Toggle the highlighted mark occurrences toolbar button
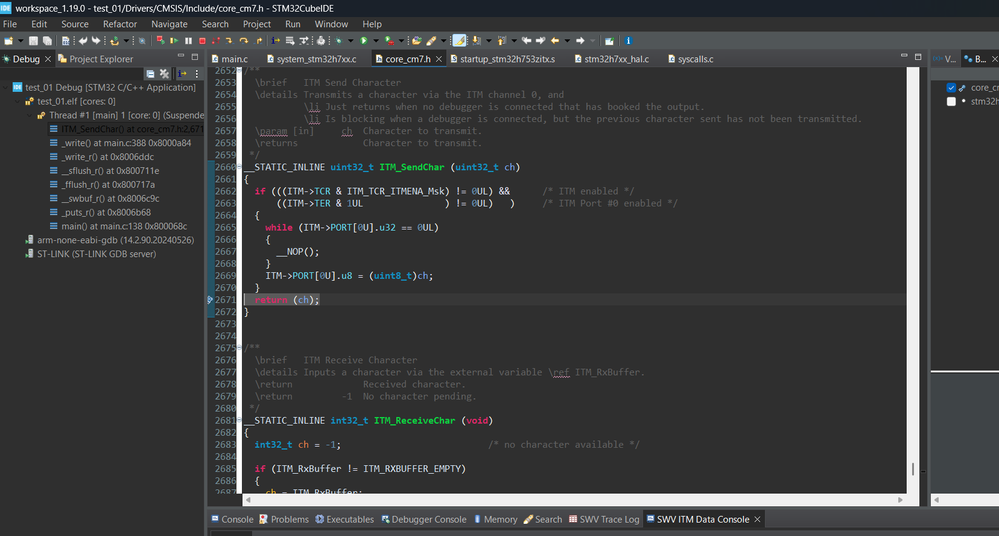Viewport: 999px width, 536px height. [x=459, y=41]
